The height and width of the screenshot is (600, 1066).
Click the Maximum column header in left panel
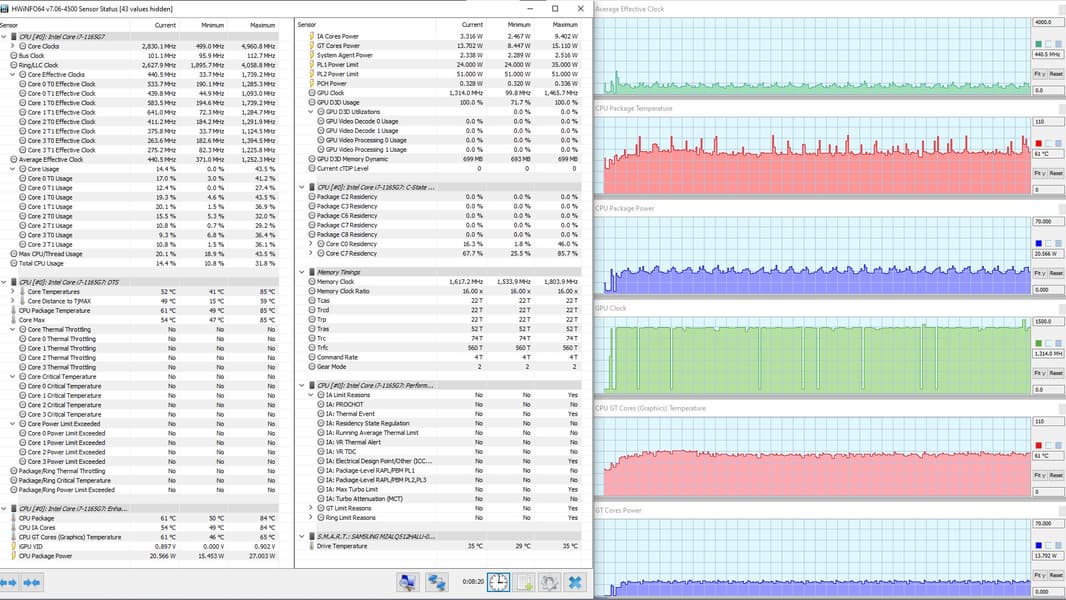click(x=263, y=24)
